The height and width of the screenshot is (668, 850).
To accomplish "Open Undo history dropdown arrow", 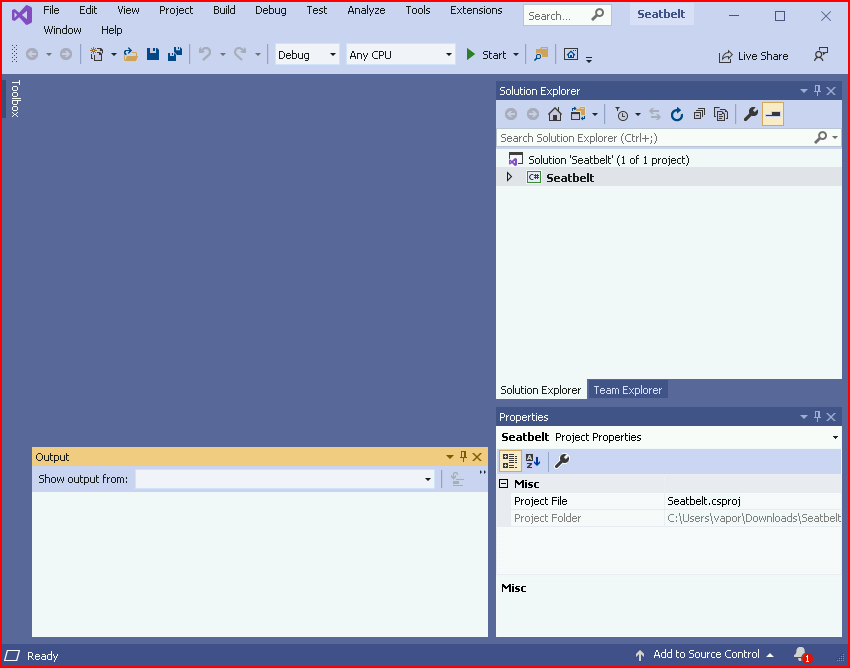I will click(x=222, y=54).
